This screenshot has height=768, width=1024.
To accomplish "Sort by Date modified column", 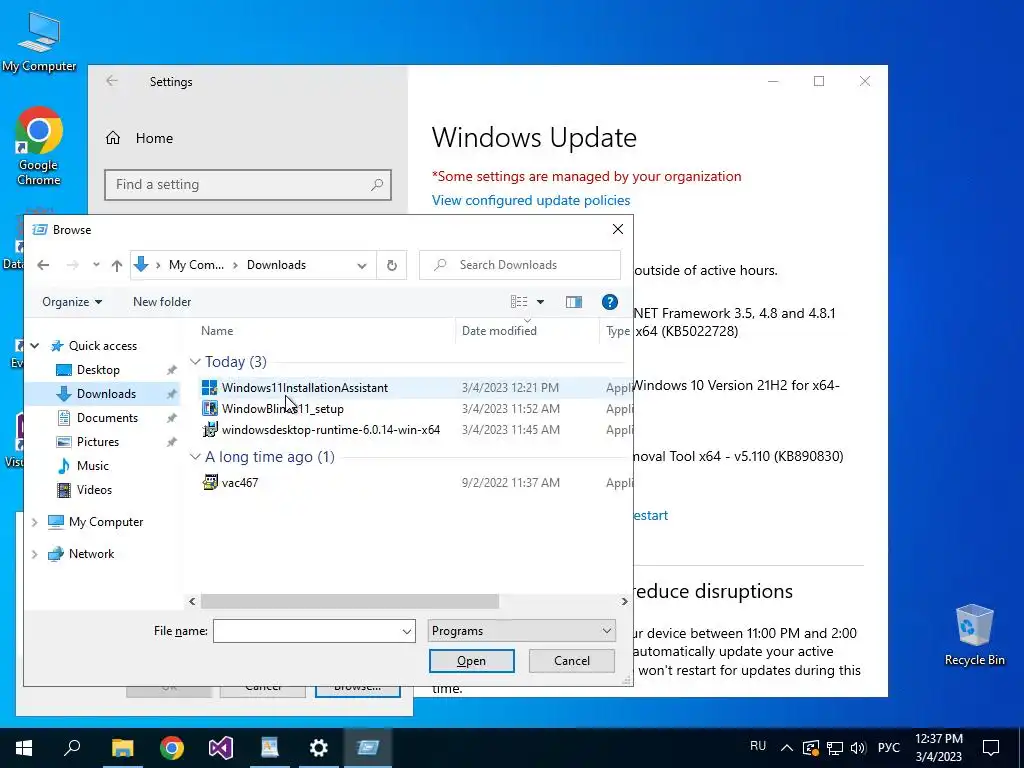I will [x=499, y=331].
